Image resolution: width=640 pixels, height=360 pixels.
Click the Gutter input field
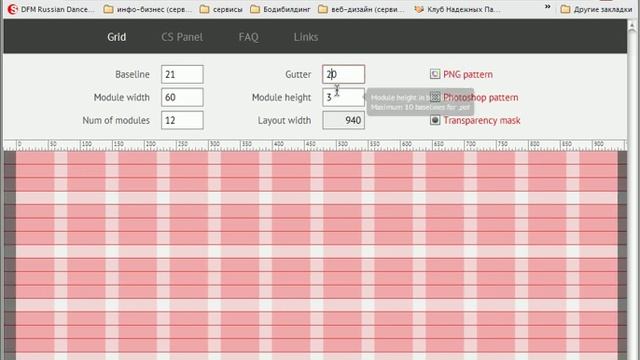[343, 74]
